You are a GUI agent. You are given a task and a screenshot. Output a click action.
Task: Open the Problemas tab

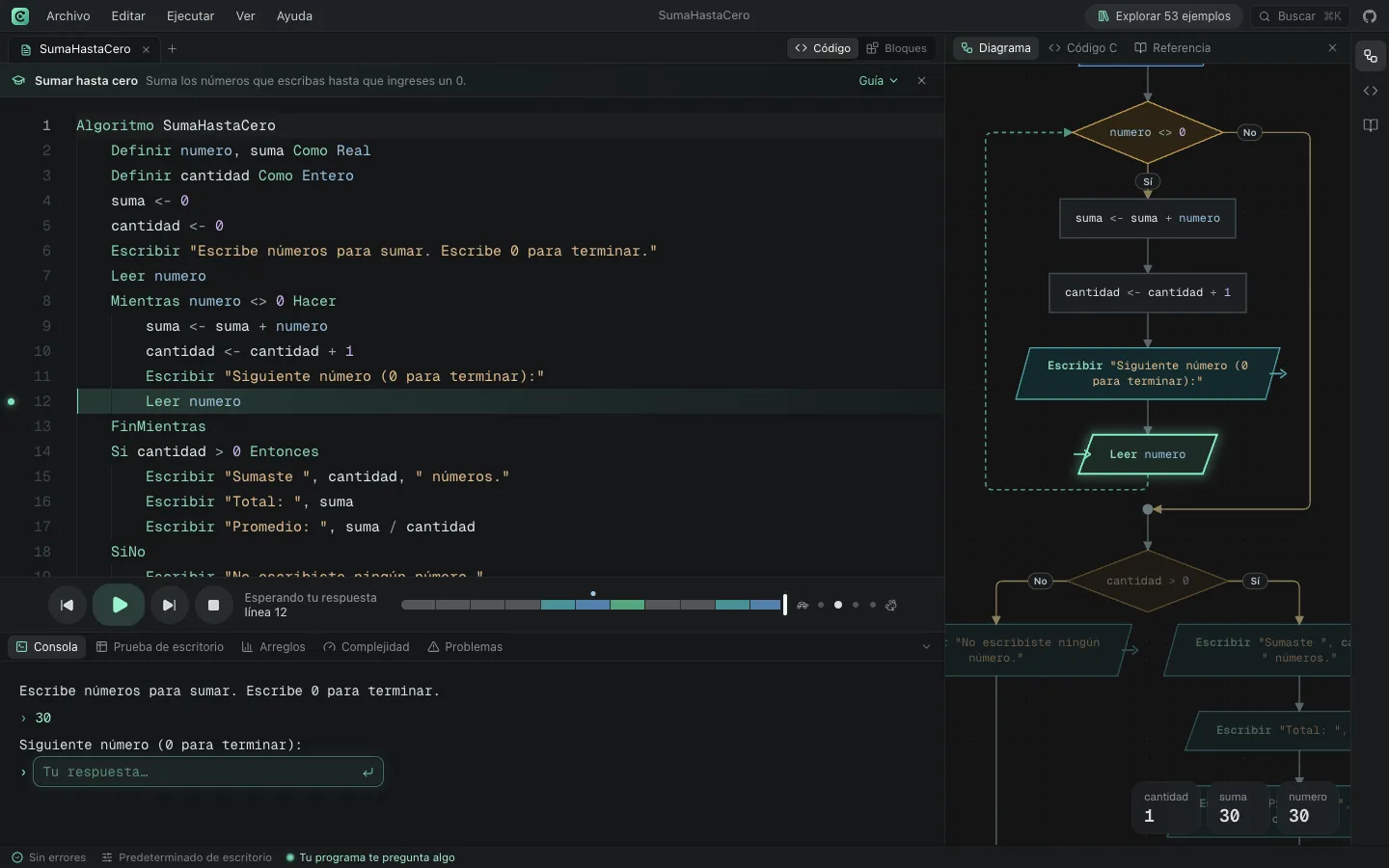point(465,647)
